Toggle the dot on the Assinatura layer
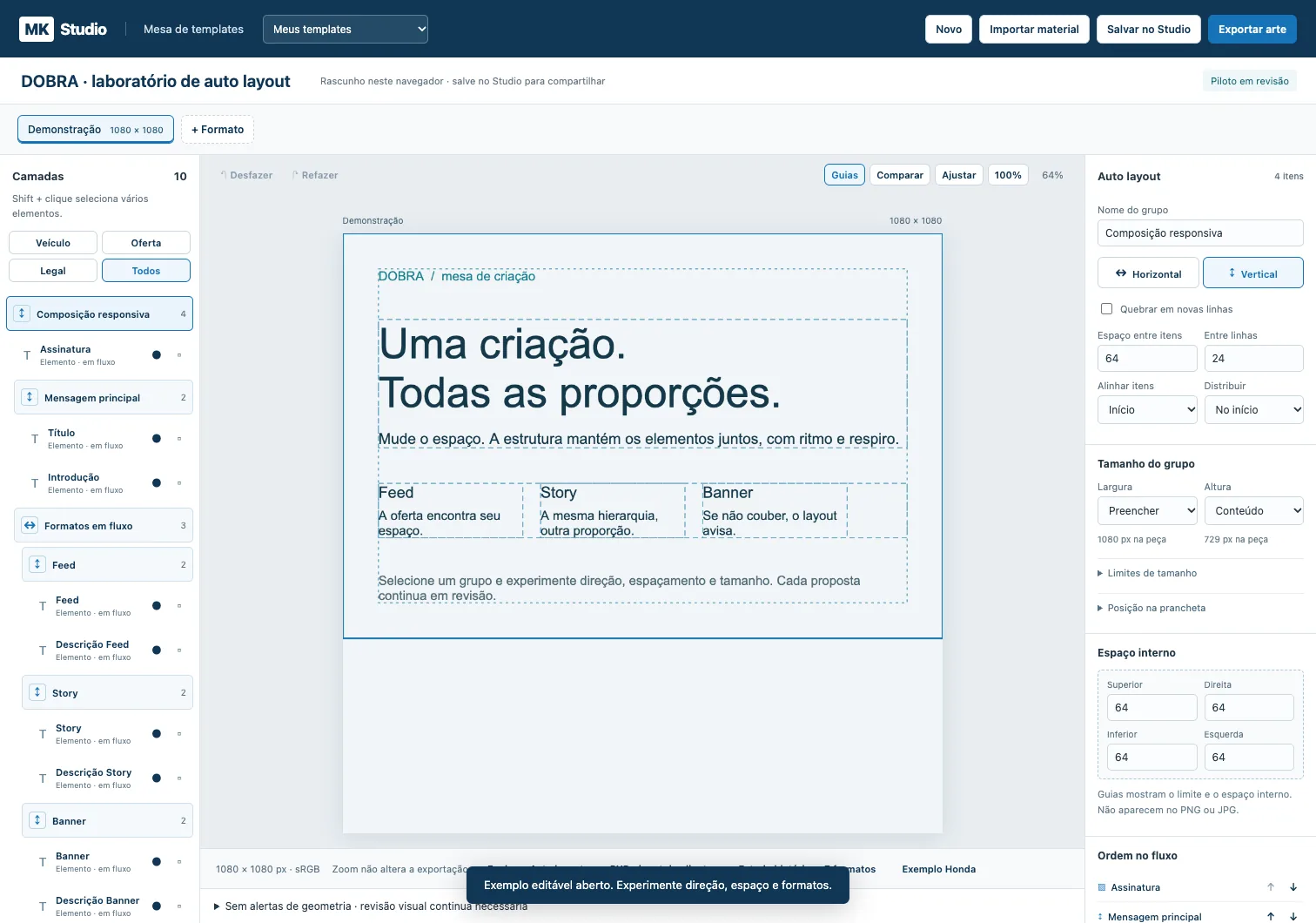The image size is (1316, 923). [157, 354]
